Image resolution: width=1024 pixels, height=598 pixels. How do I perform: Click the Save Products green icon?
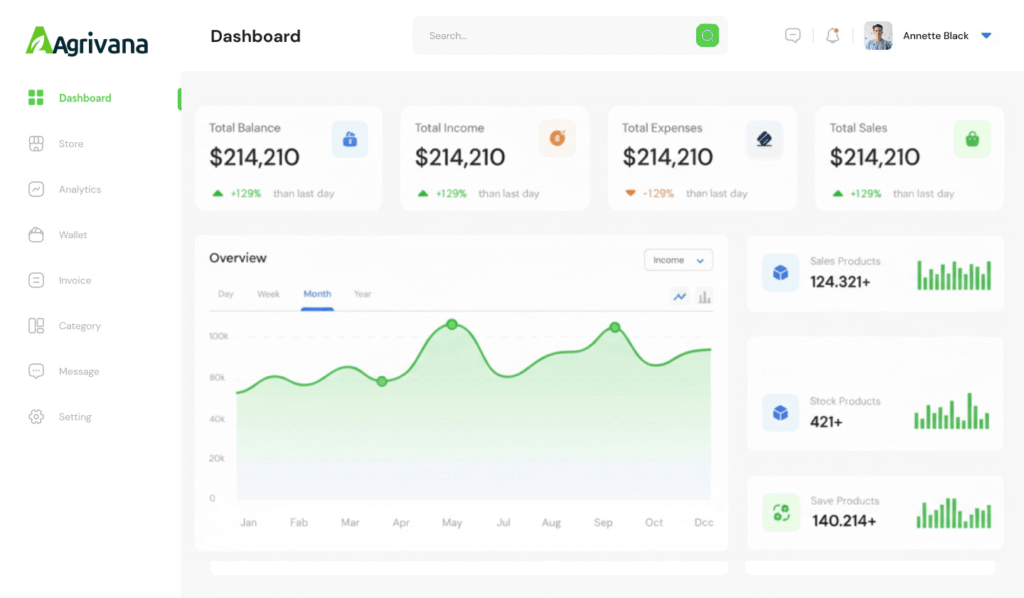(x=781, y=512)
